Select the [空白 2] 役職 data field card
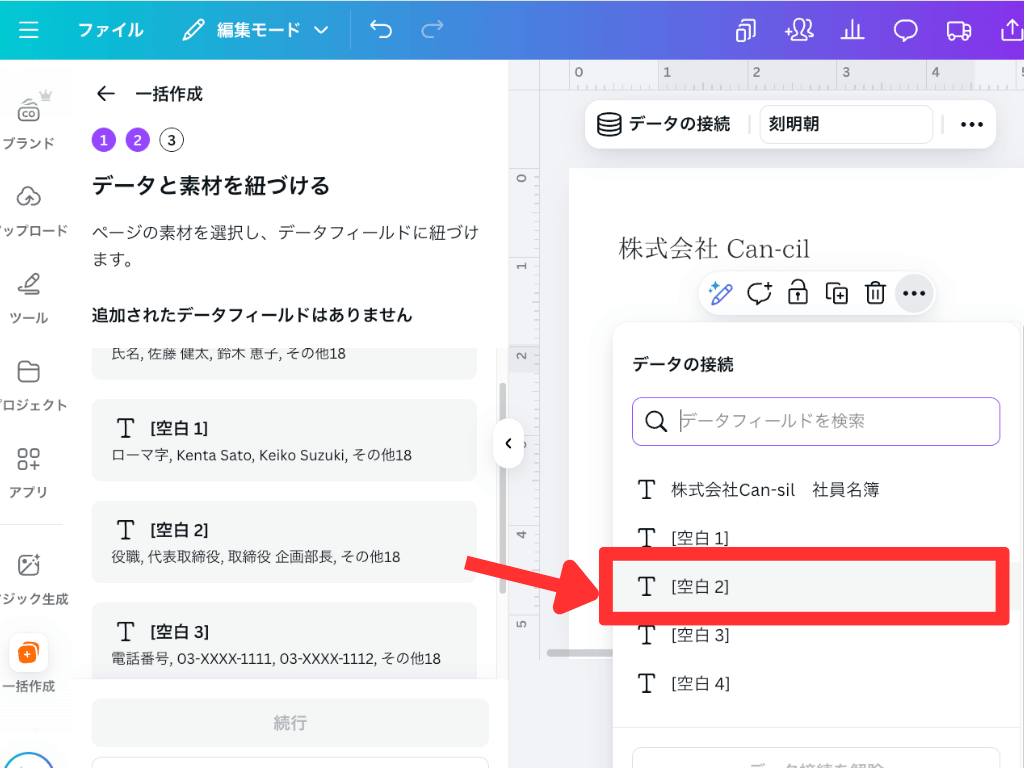Screen dimensions: 1024x768 point(284,542)
